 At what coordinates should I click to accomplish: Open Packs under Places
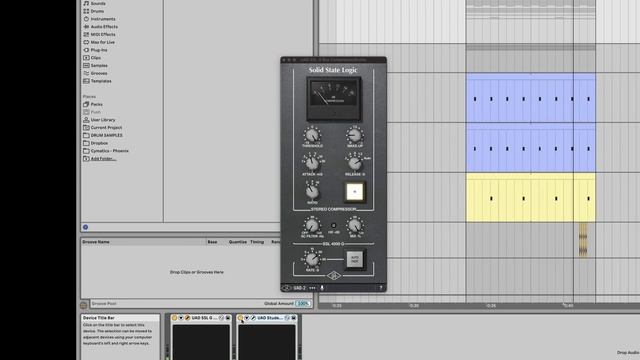coord(96,104)
